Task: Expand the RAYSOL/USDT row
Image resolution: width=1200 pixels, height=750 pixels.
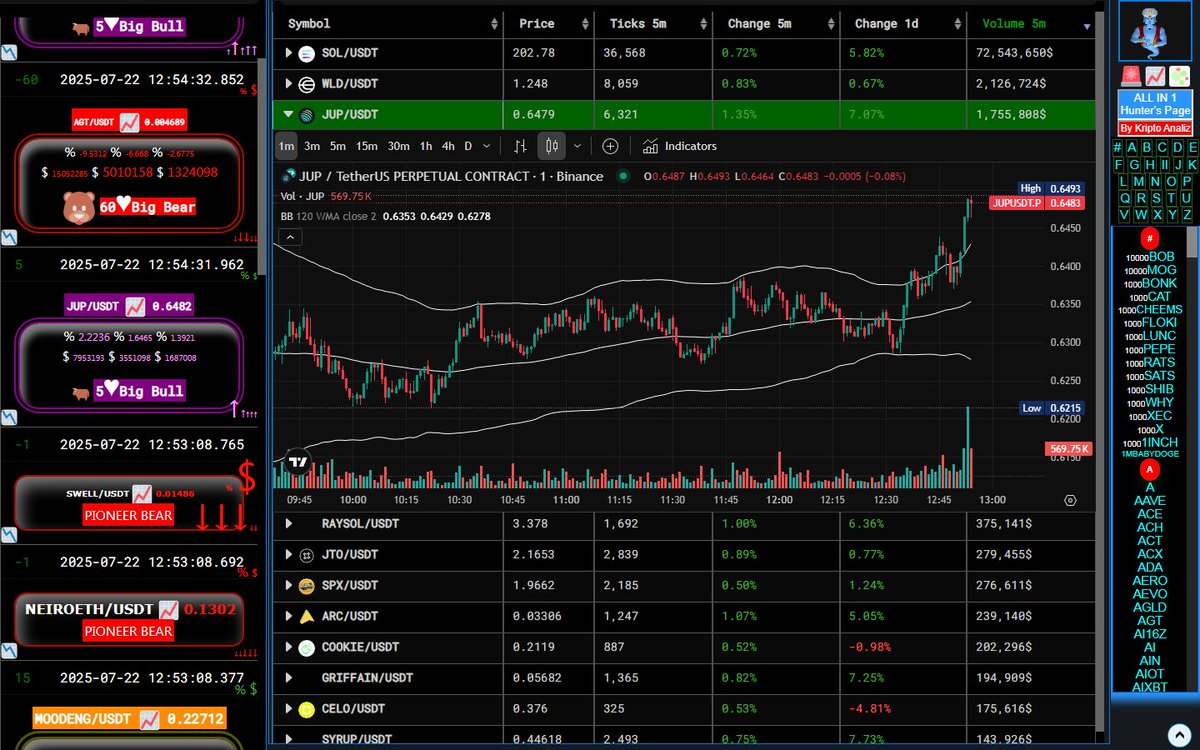Action: (289, 523)
